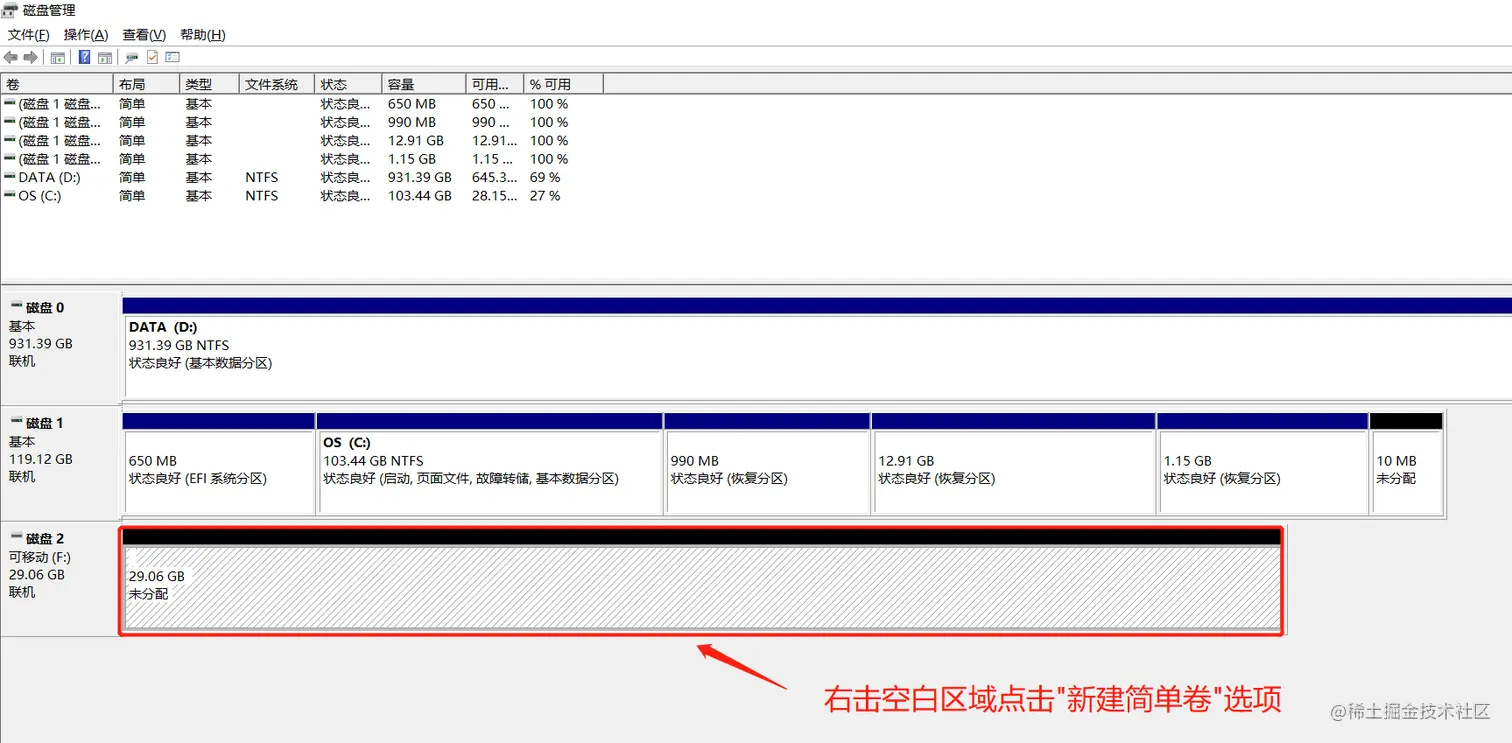The height and width of the screenshot is (743, 1512).
Task: Click the 69 % free value
Action: pyautogui.click(x=545, y=177)
